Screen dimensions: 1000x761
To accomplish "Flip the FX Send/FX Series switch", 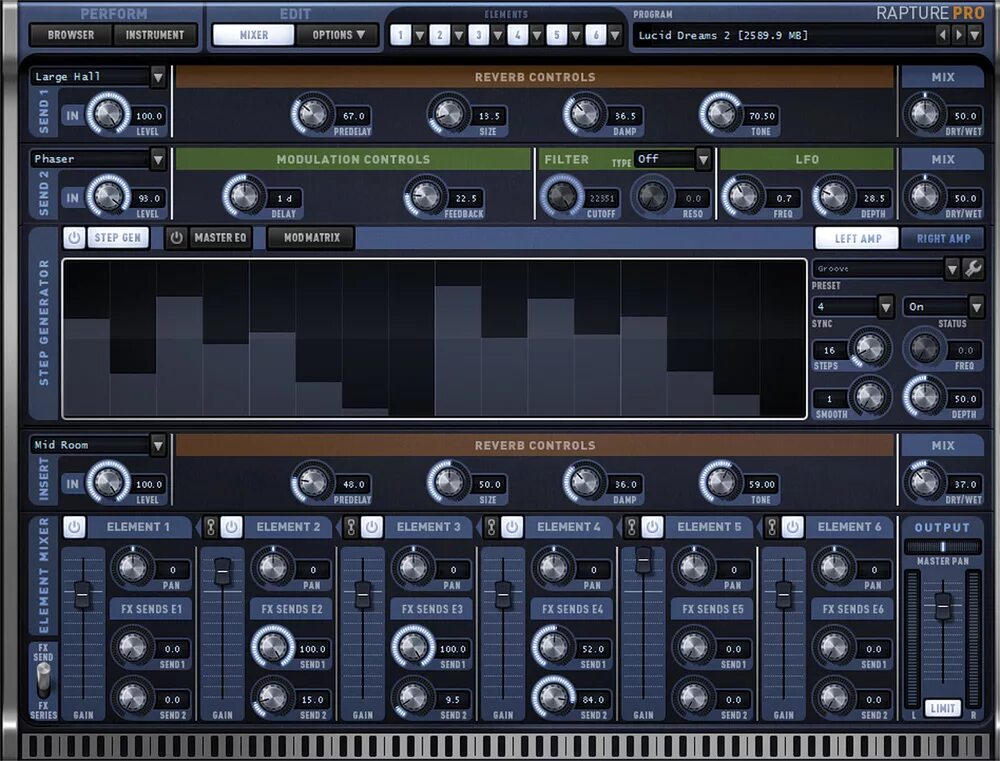I will pos(43,681).
